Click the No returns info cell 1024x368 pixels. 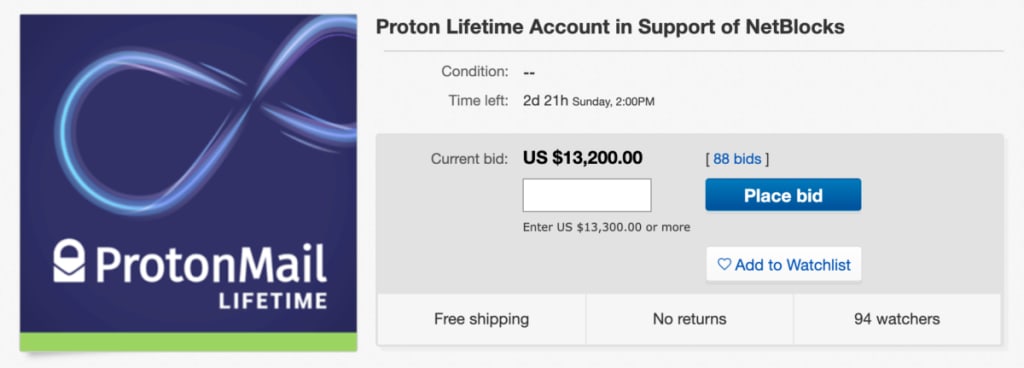point(690,319)
